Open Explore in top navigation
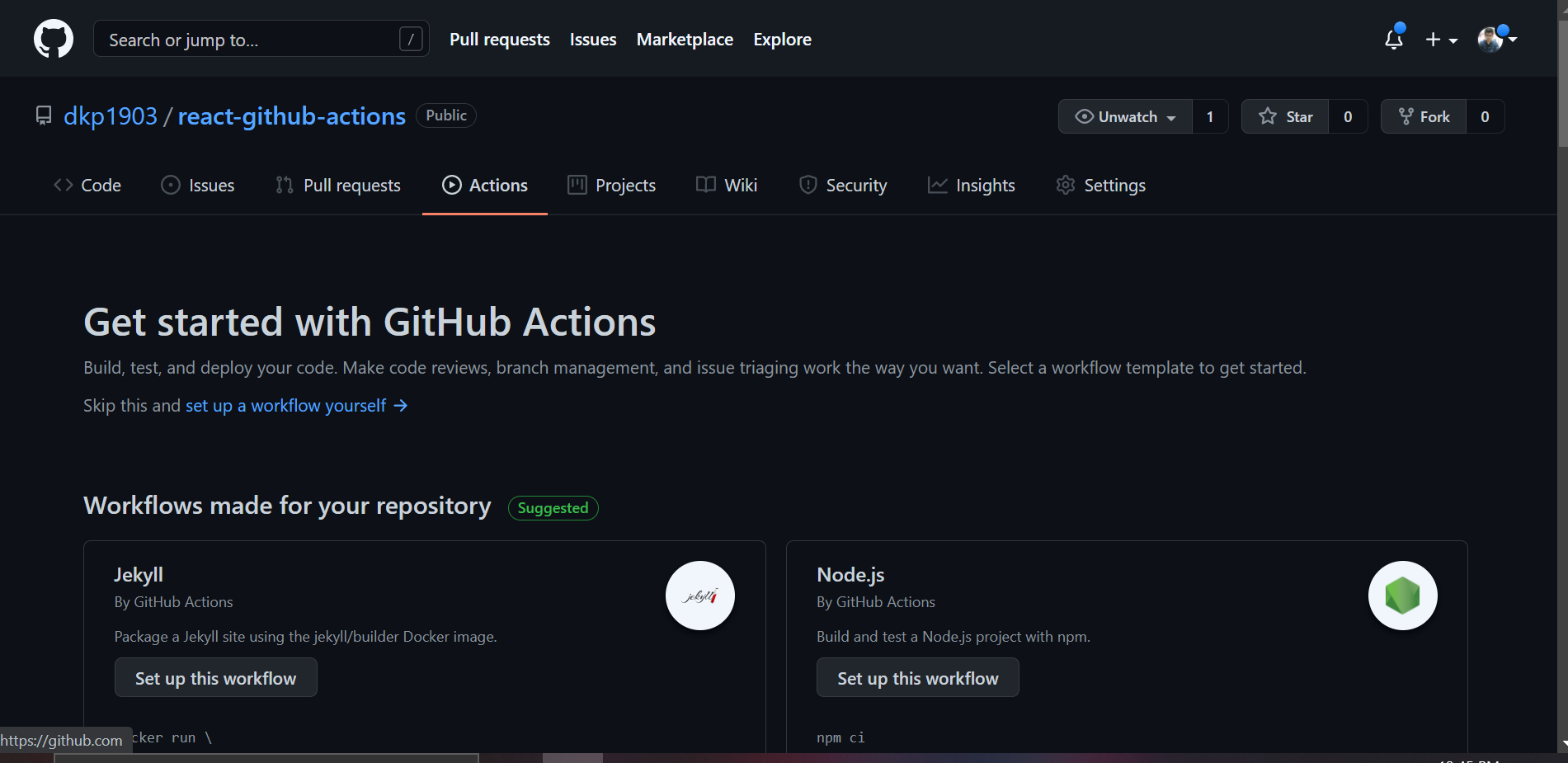1568x763 pixels. click(x=782, y=40)
